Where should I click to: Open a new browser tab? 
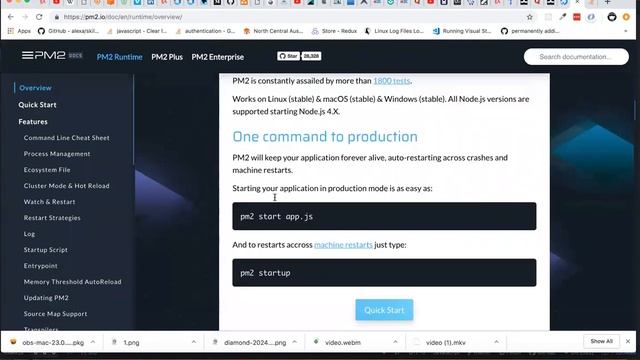pos(607,2)
